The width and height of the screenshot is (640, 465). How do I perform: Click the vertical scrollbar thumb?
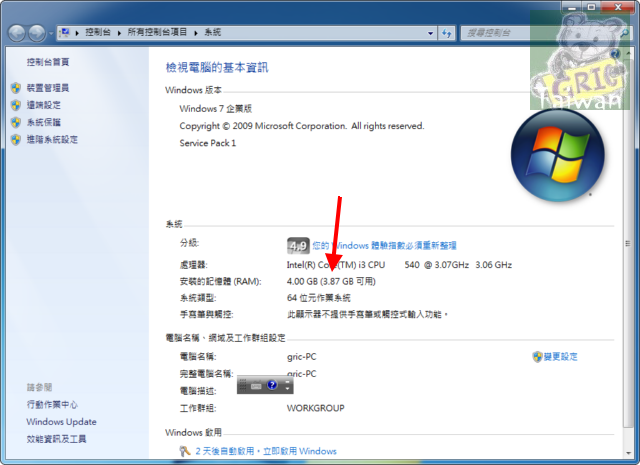coord(628,244)
